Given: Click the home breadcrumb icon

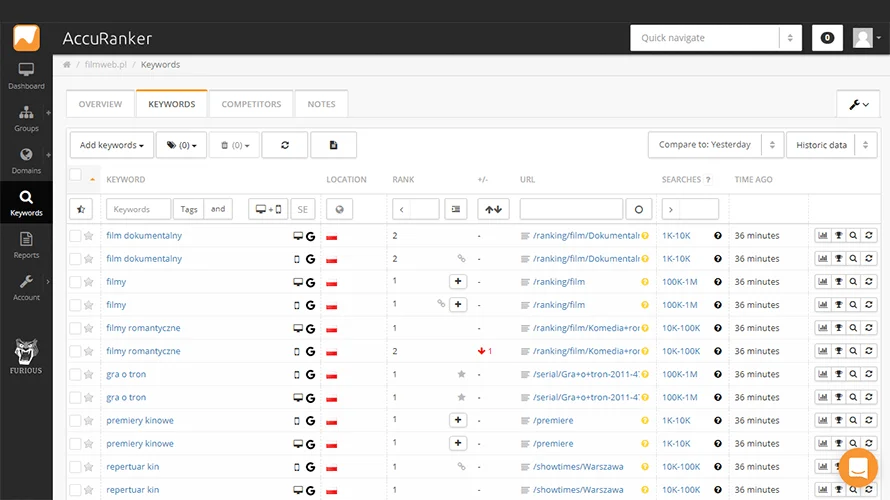Looking at the screenshot, I should coord(67,65).
